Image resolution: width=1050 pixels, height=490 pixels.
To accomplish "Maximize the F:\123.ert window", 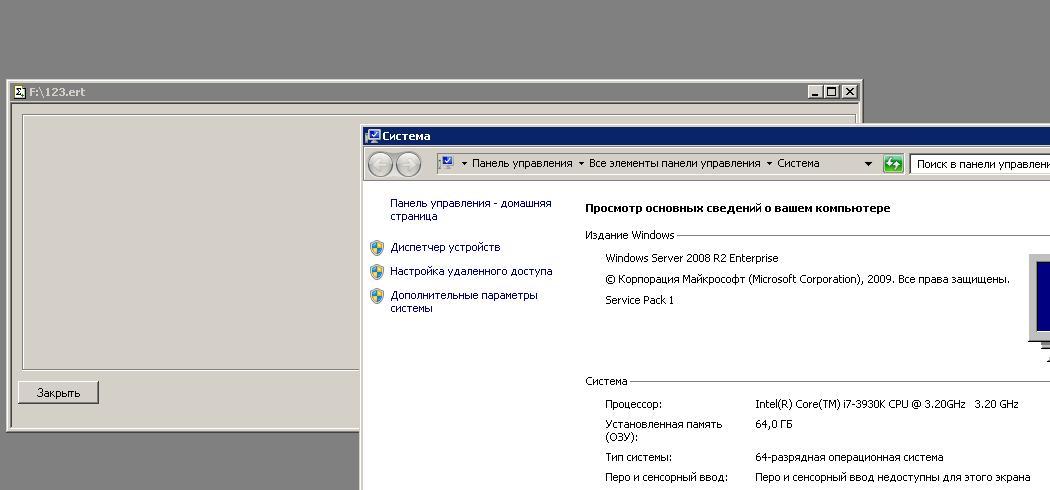I will [x=832, y=92].
